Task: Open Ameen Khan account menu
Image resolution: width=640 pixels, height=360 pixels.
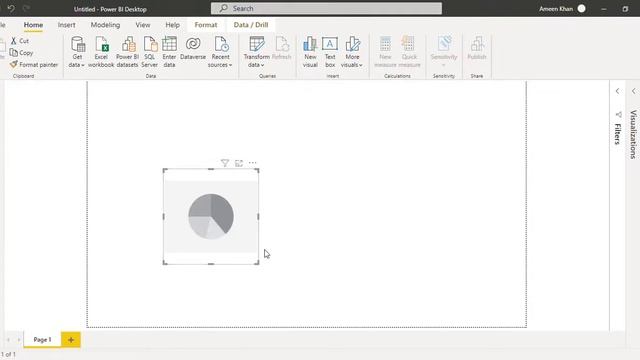Action: pyautogui.click(x=562, y=9)
